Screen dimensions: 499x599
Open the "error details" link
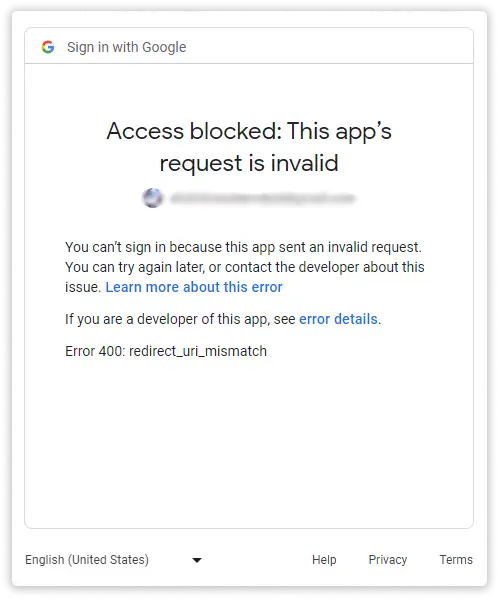(x=338, y=319)
